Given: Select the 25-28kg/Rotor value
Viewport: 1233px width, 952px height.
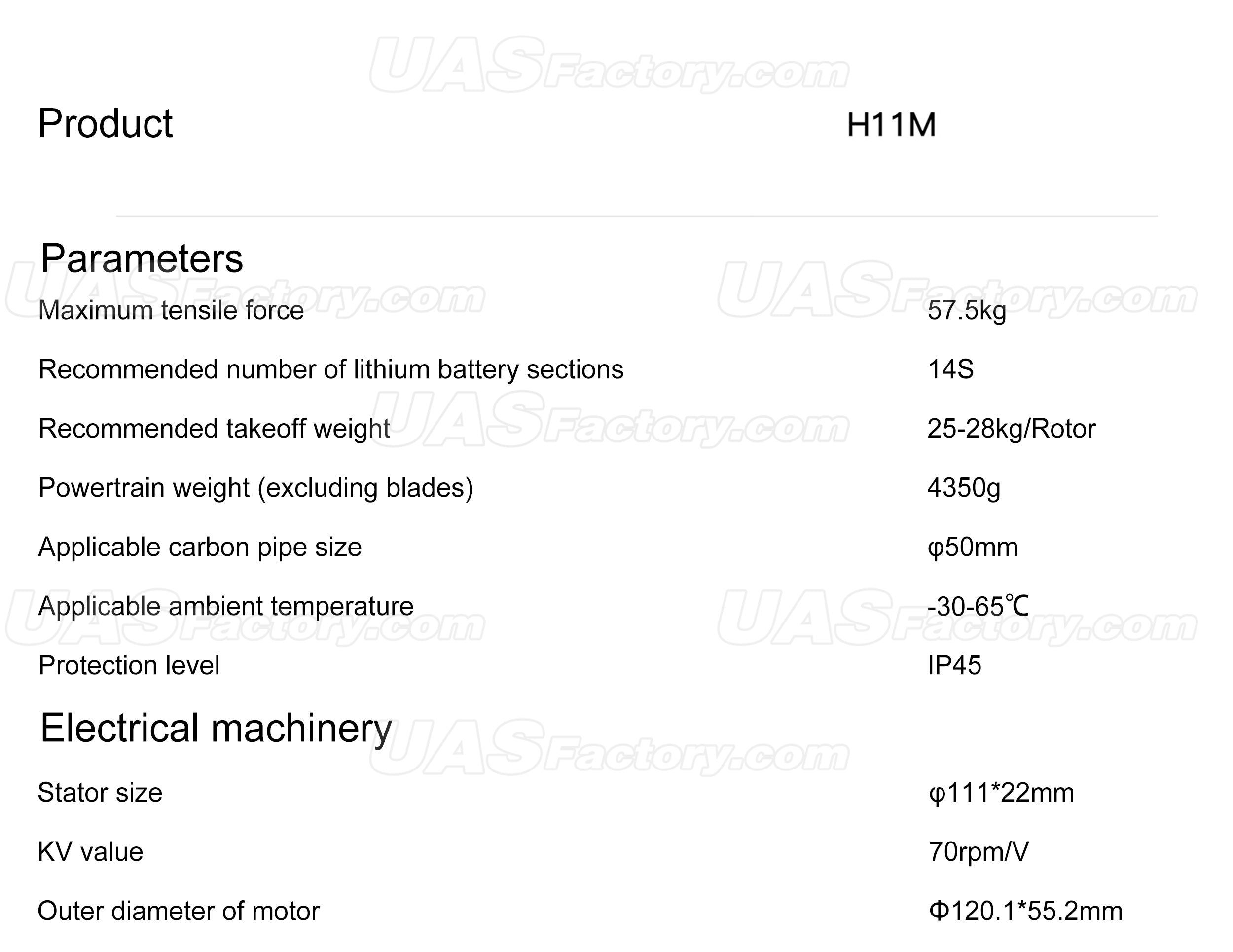Looking at the screenshot, I should [1012, 429].
